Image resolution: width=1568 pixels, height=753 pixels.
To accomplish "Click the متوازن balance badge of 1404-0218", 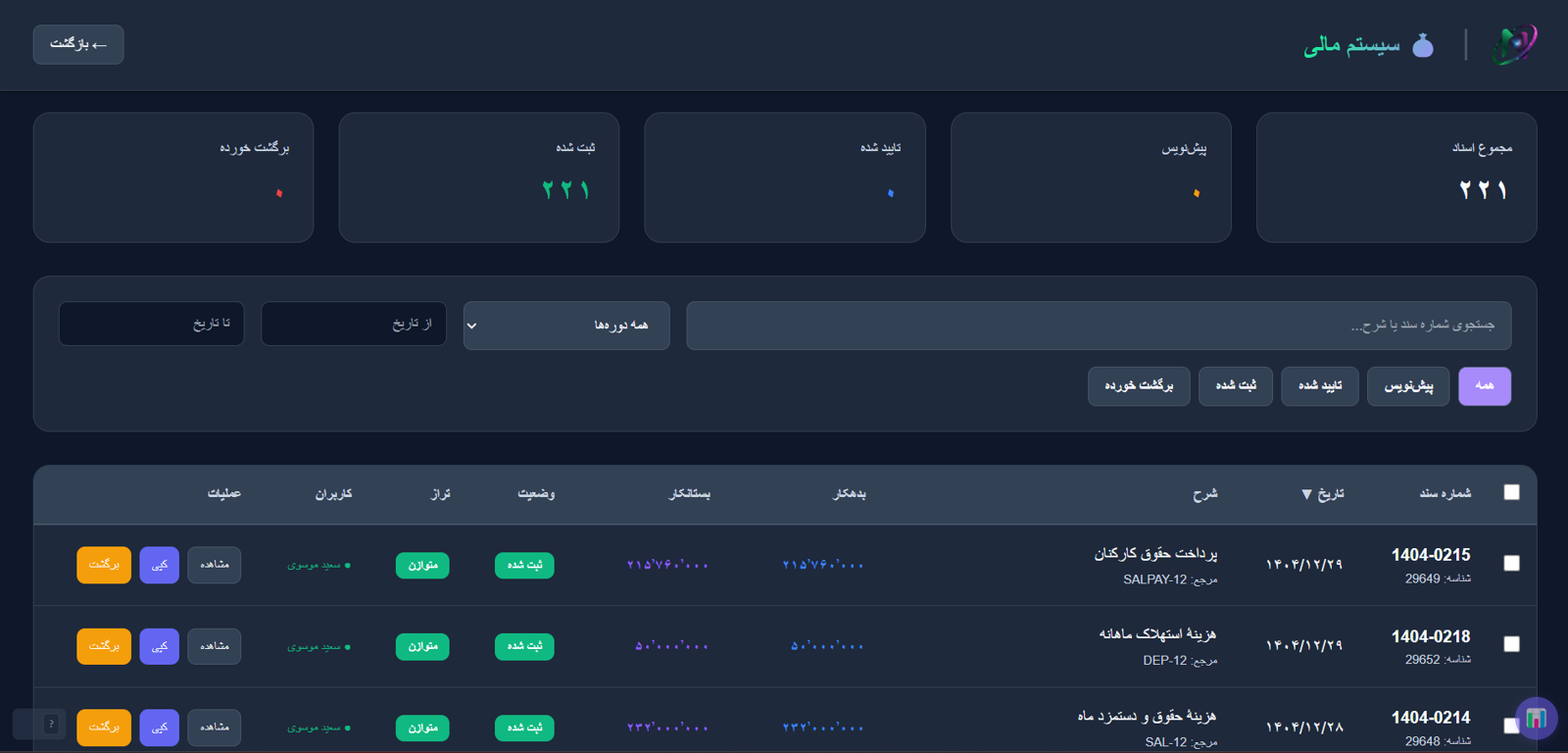I will click(x=422, y=647).
